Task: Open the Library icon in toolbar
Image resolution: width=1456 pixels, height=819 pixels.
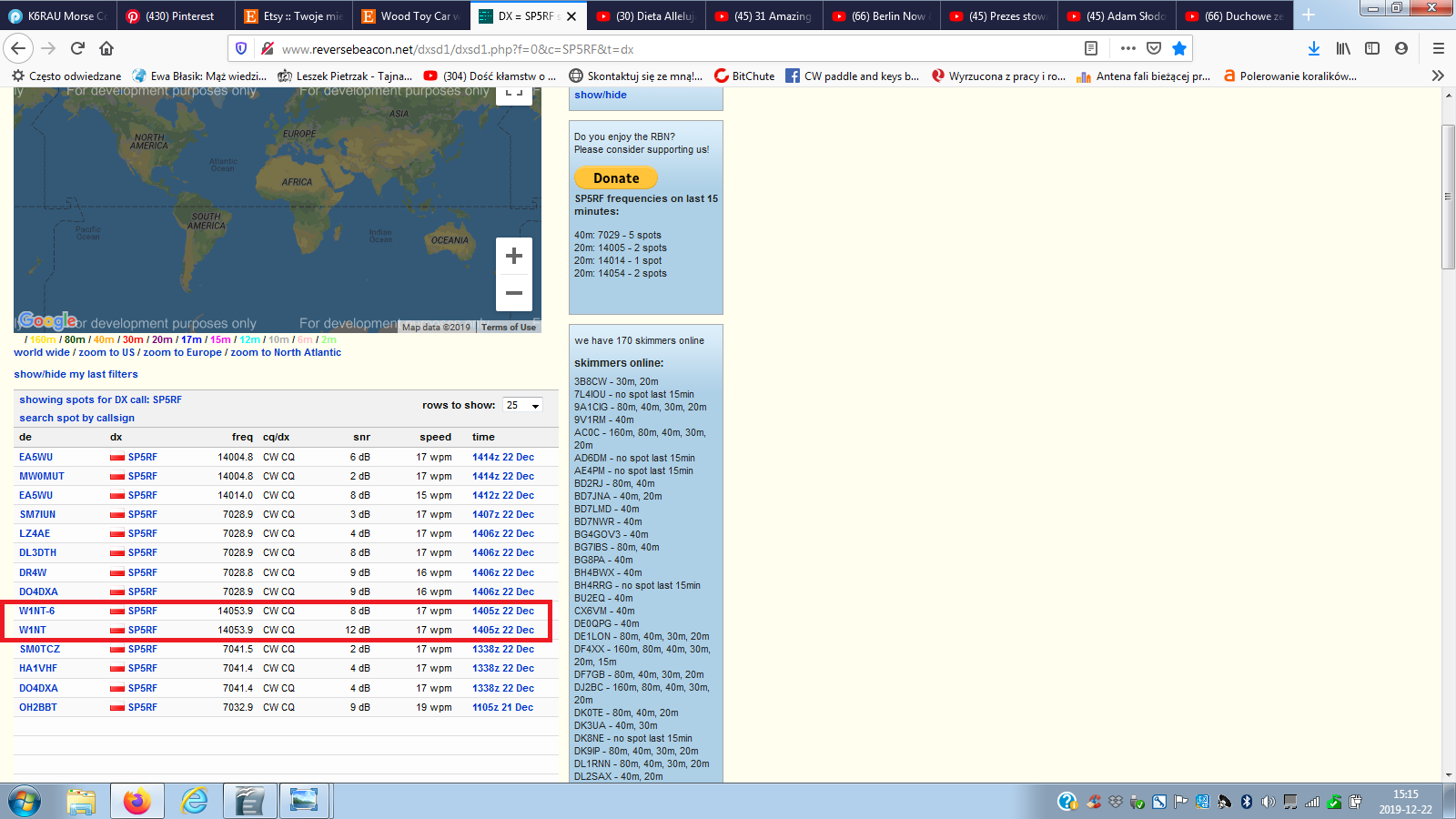Action: [1343, 48]
